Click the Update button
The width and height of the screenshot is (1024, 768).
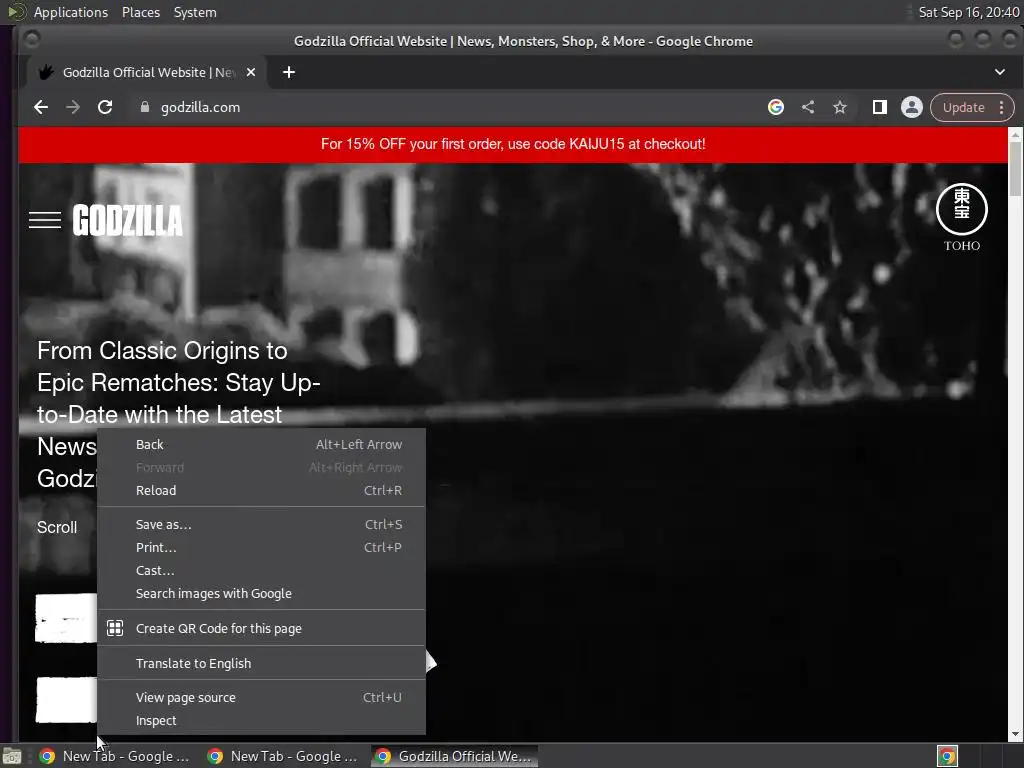963,108
